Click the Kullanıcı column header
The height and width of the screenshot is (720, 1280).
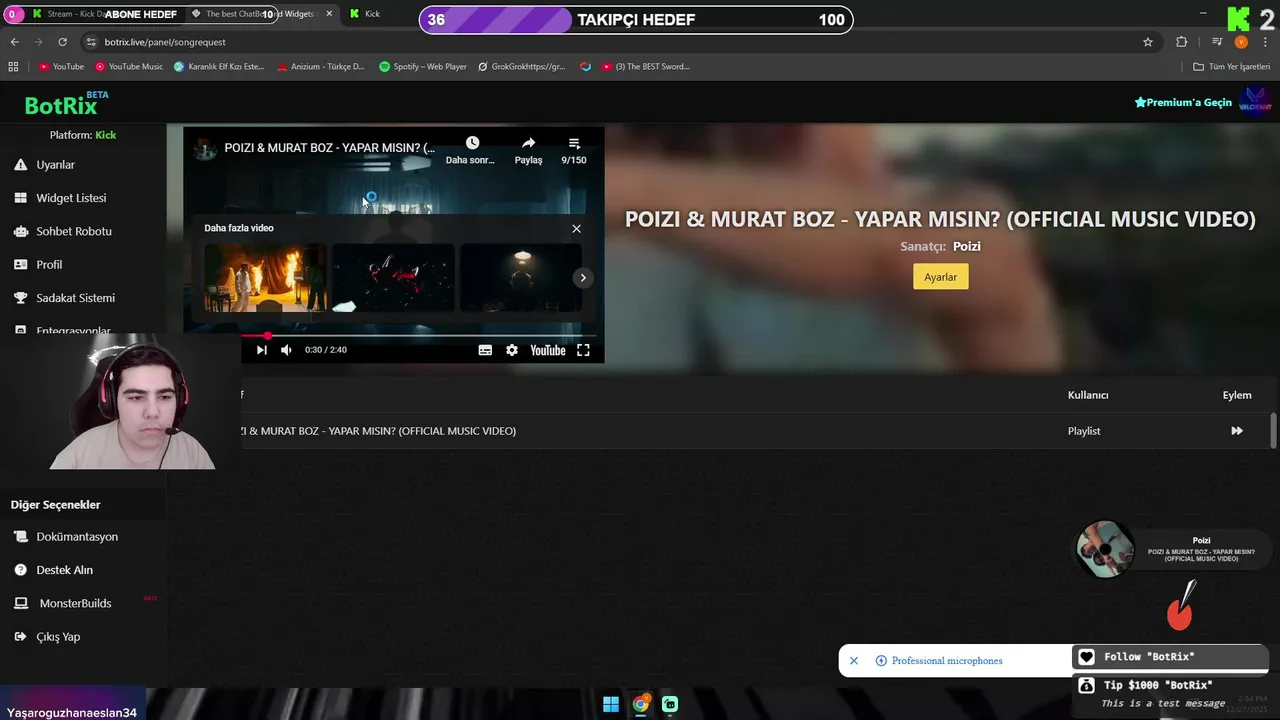[1088, 395]
